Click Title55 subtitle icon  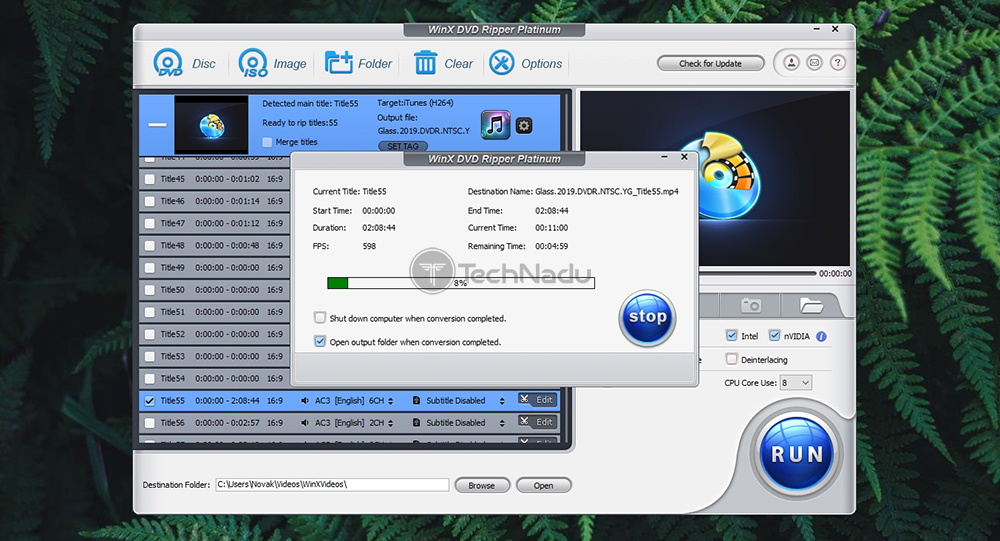pyautogui.click(x=416, y=401)
